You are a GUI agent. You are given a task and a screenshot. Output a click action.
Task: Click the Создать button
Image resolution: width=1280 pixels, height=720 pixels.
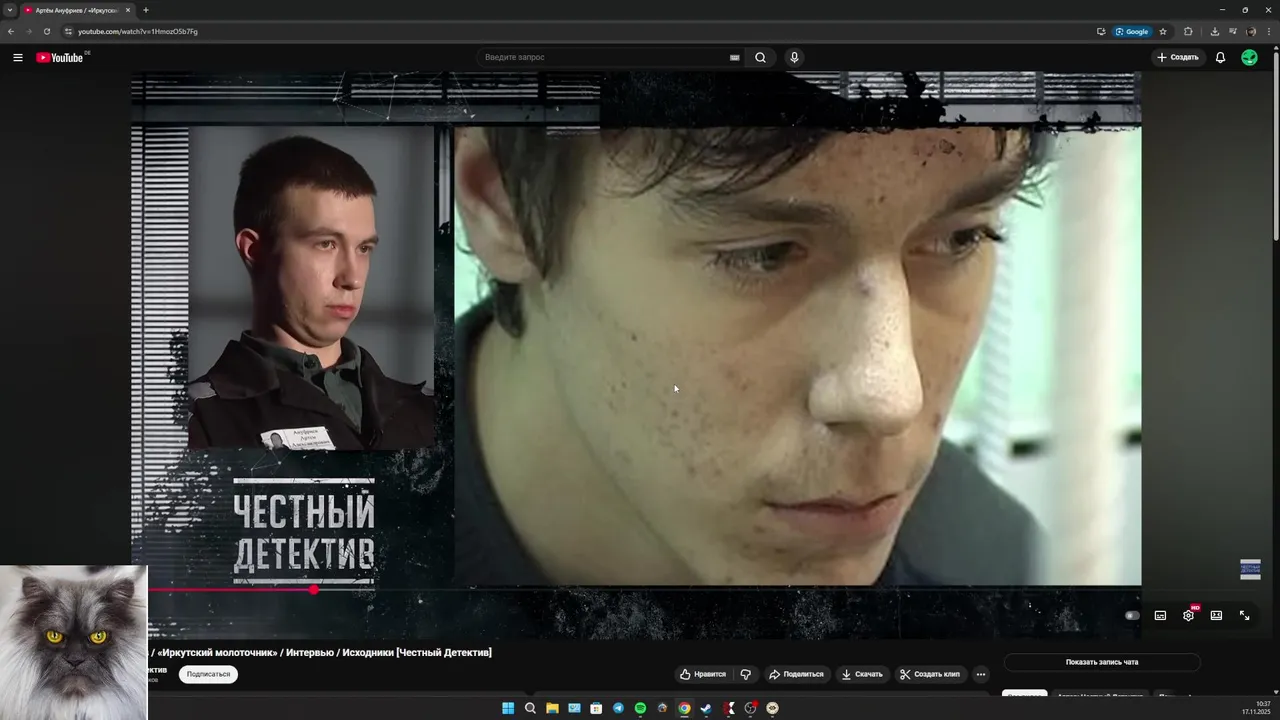1178,57
